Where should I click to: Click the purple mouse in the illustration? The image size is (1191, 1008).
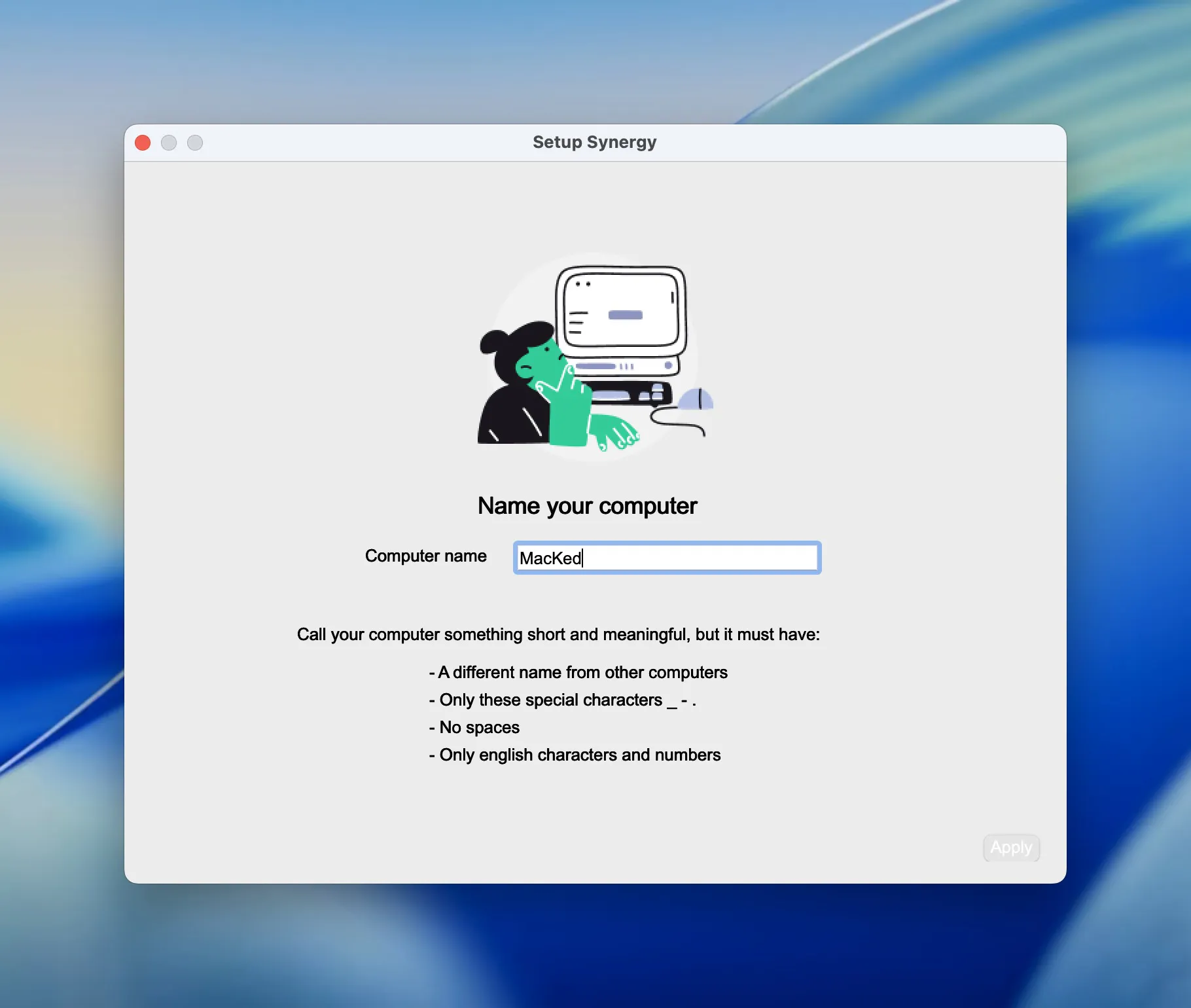696,399
